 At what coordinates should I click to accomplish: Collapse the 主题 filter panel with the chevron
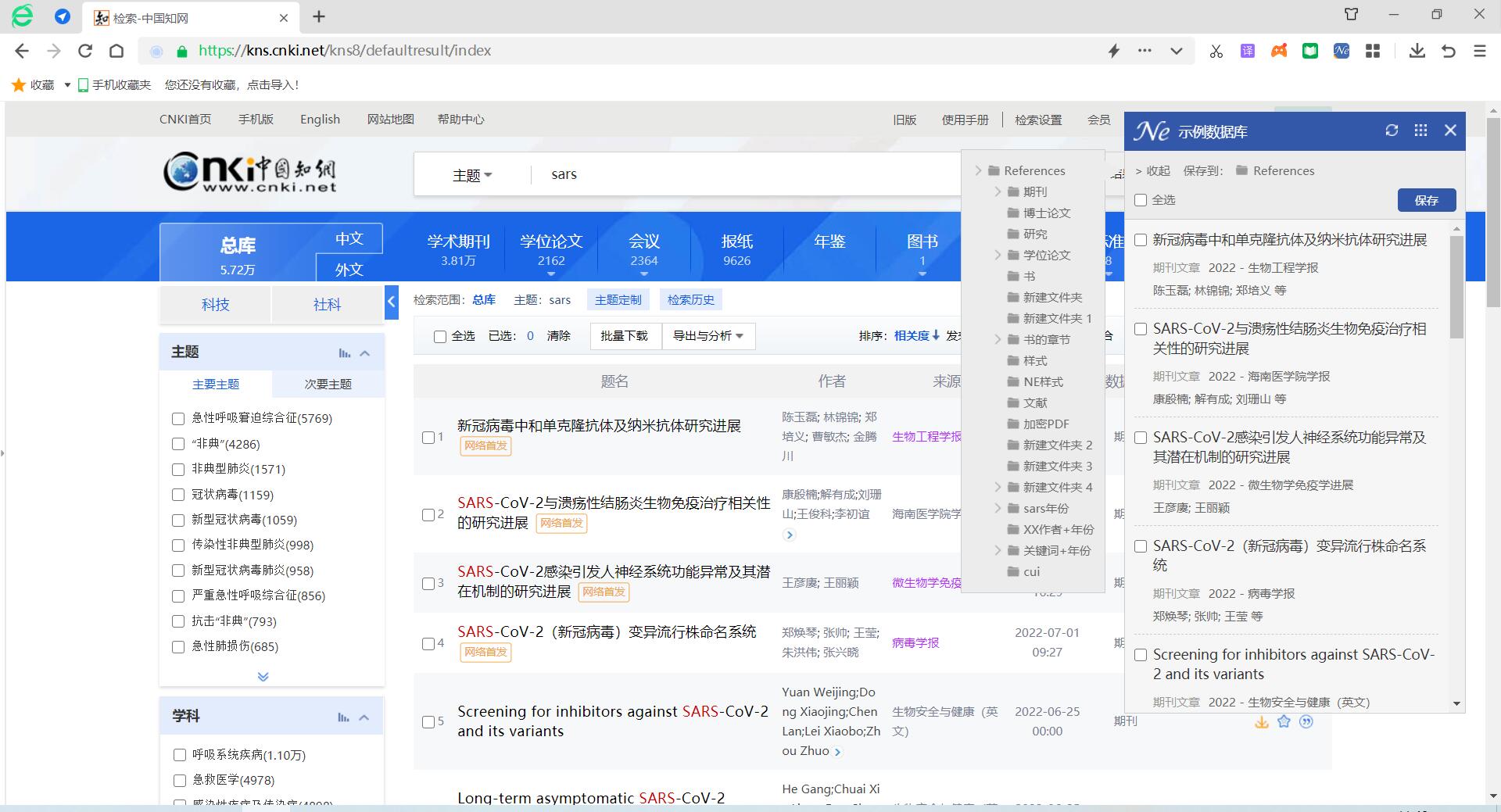click(x=365, y=353)
